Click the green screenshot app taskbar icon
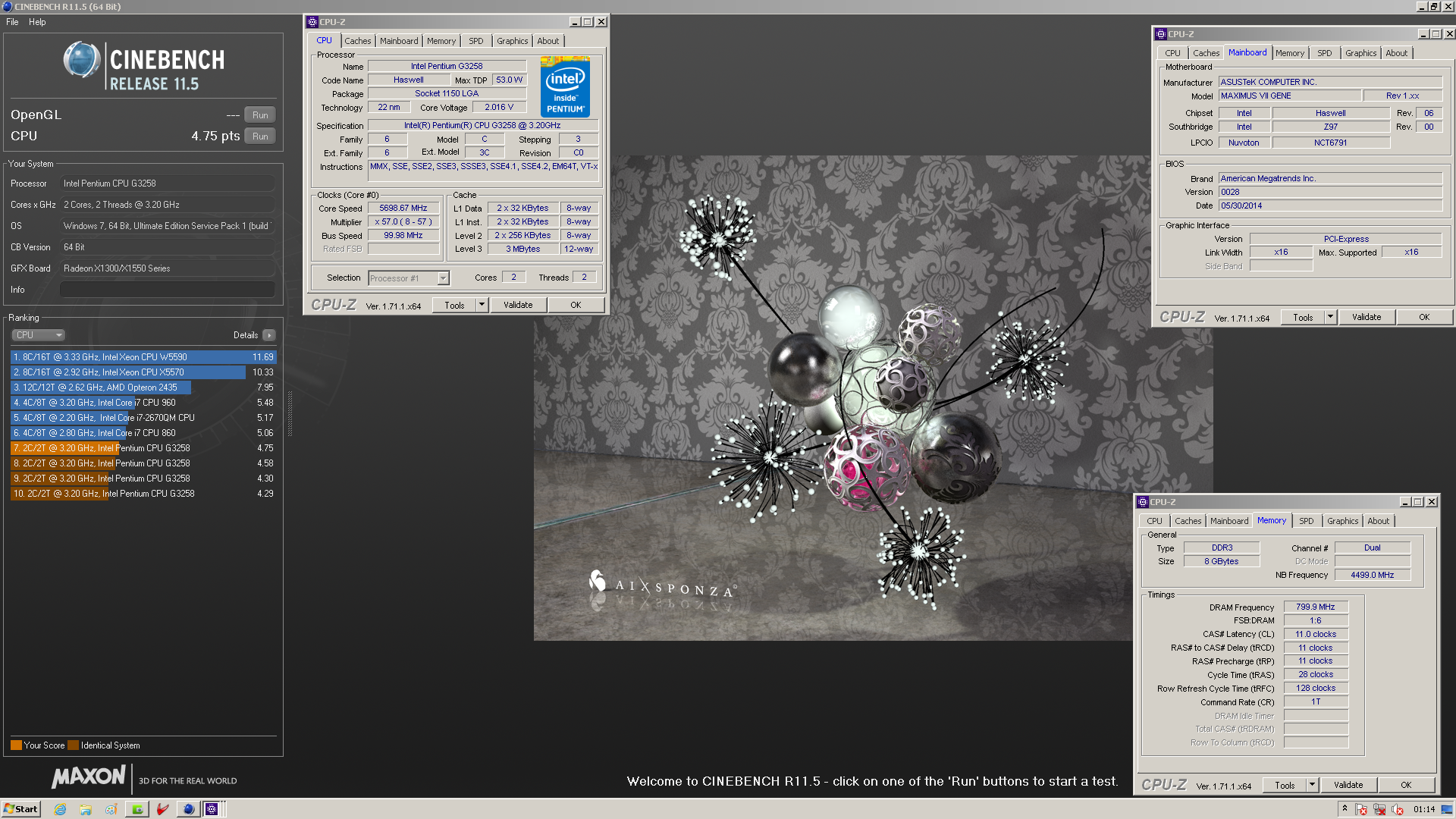The image size is (1456, 819). 137,809
